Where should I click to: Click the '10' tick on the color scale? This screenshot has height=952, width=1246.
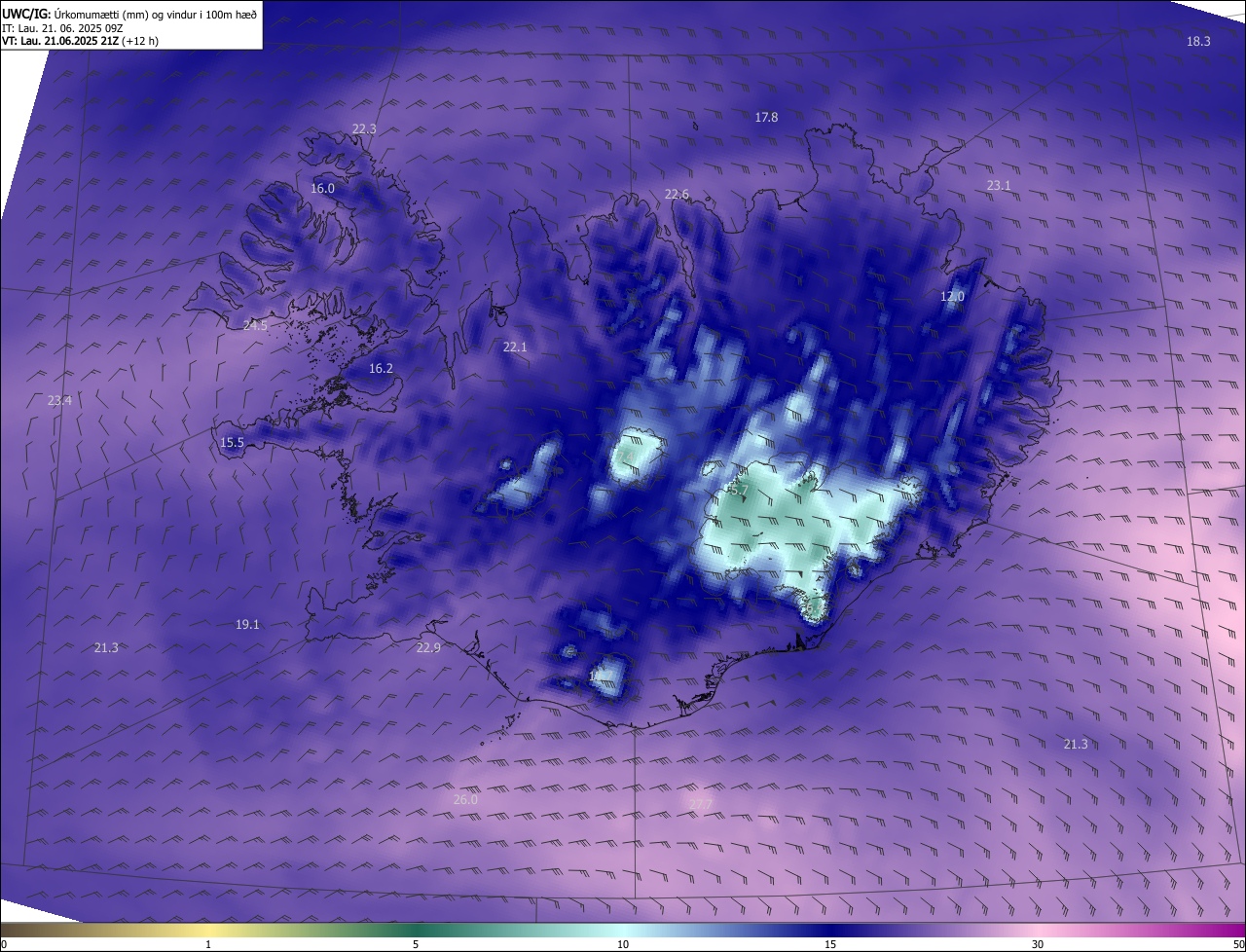623,944
